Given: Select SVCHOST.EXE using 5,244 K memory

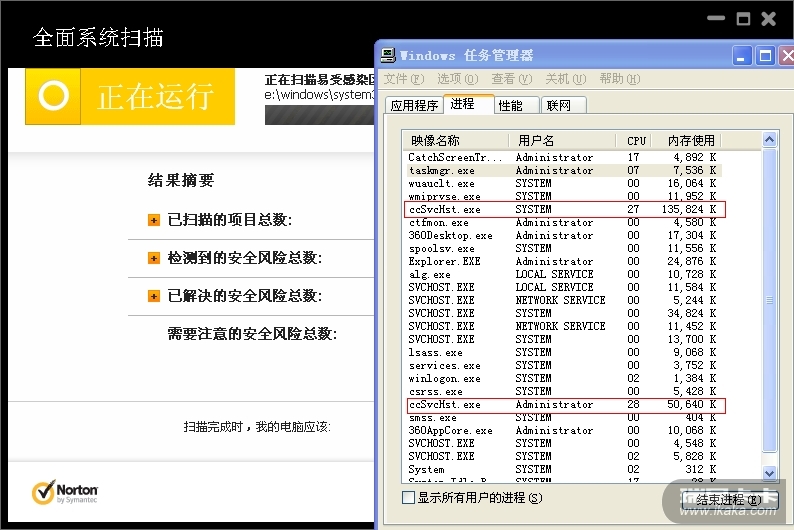Looking at the screenshot, I should click(563, 300).
